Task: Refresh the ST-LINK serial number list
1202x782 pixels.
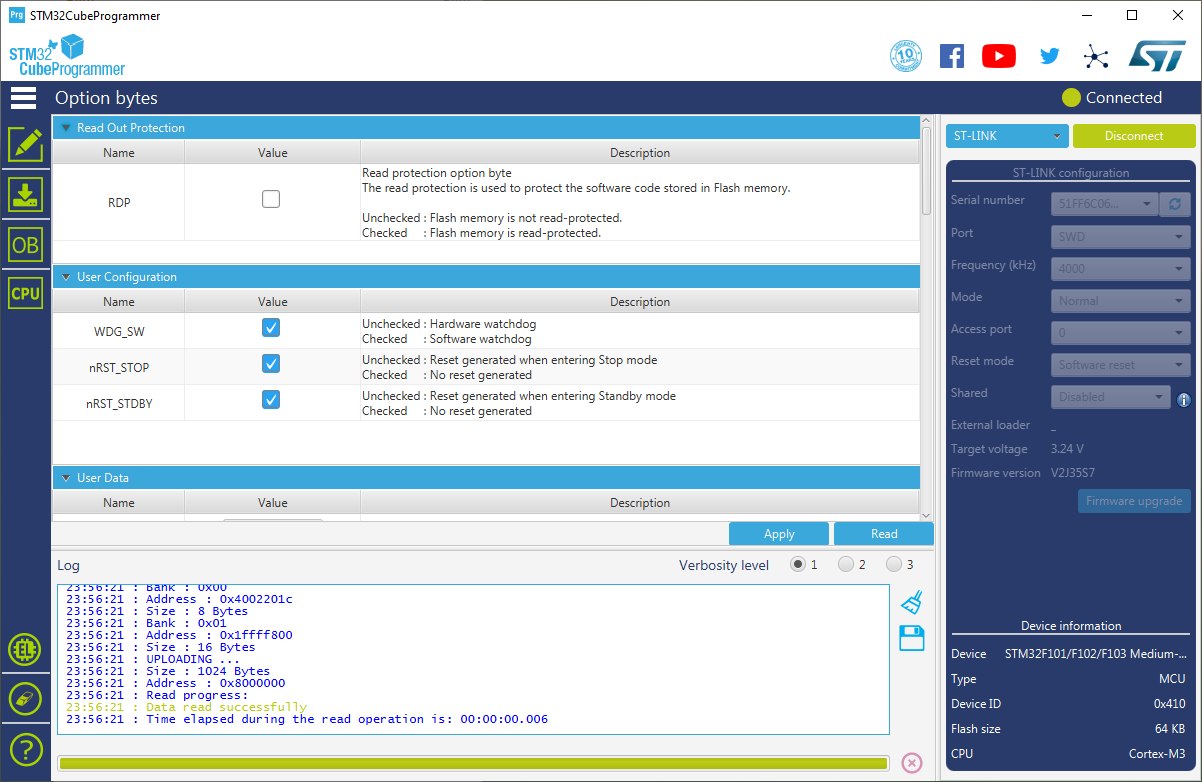Action: pyautogui.click(x=1174, y=204)
